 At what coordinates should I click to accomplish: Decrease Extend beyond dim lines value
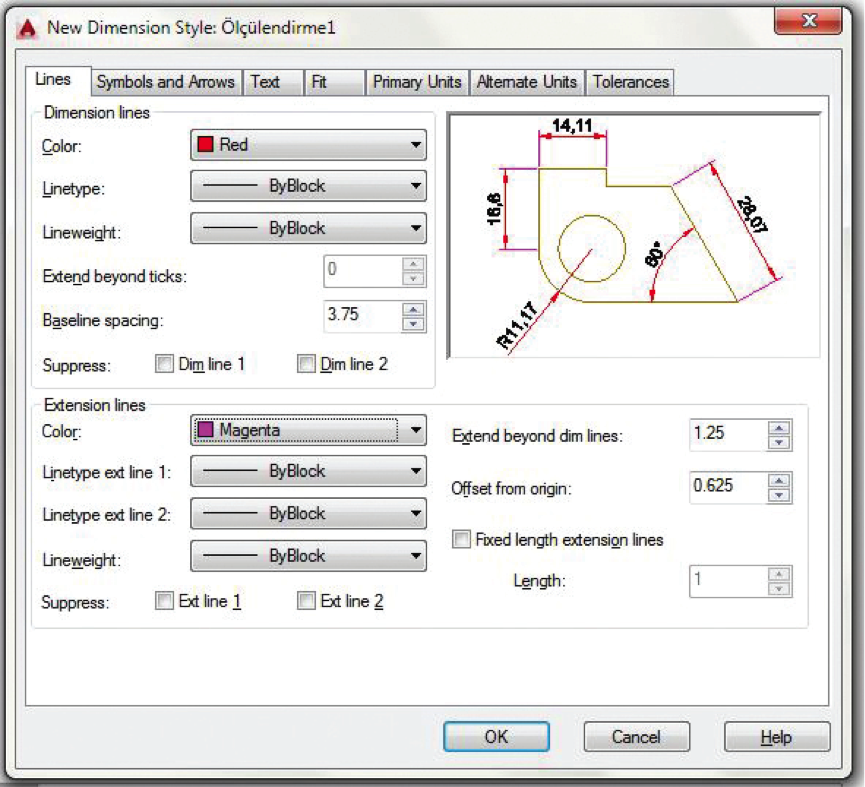click(x=780, y=442)
